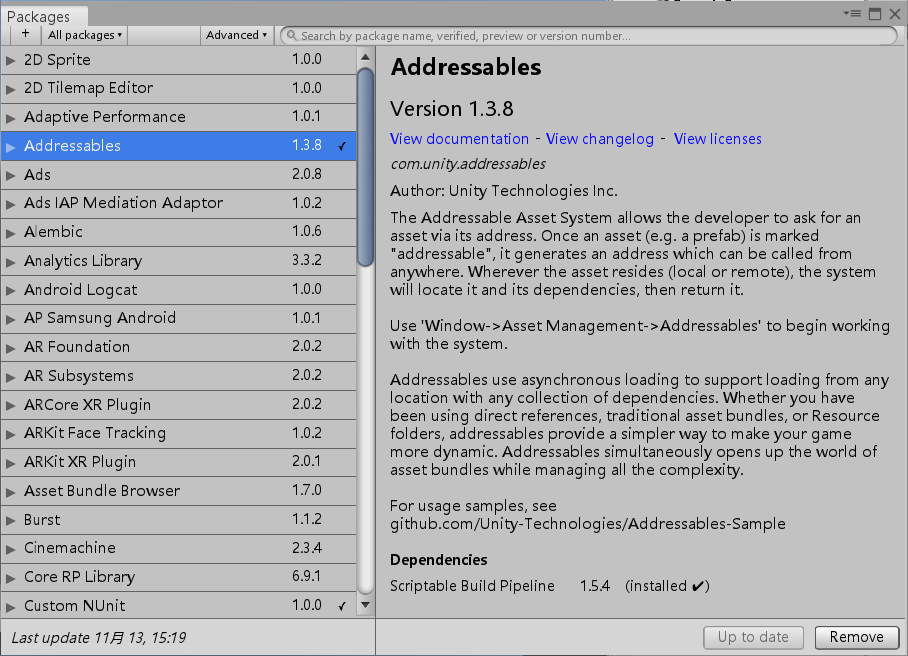The height and width of the screenshot is (656, 908).
Task: Open the All packages filter dropdown
Action: tap(85, 35)
